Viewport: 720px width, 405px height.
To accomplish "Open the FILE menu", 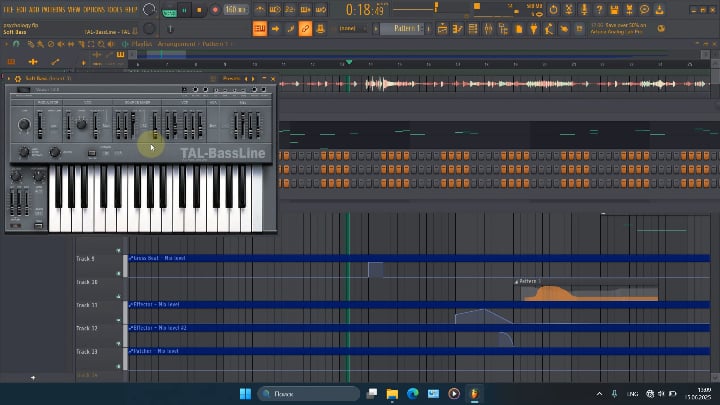I will [8, 9].
